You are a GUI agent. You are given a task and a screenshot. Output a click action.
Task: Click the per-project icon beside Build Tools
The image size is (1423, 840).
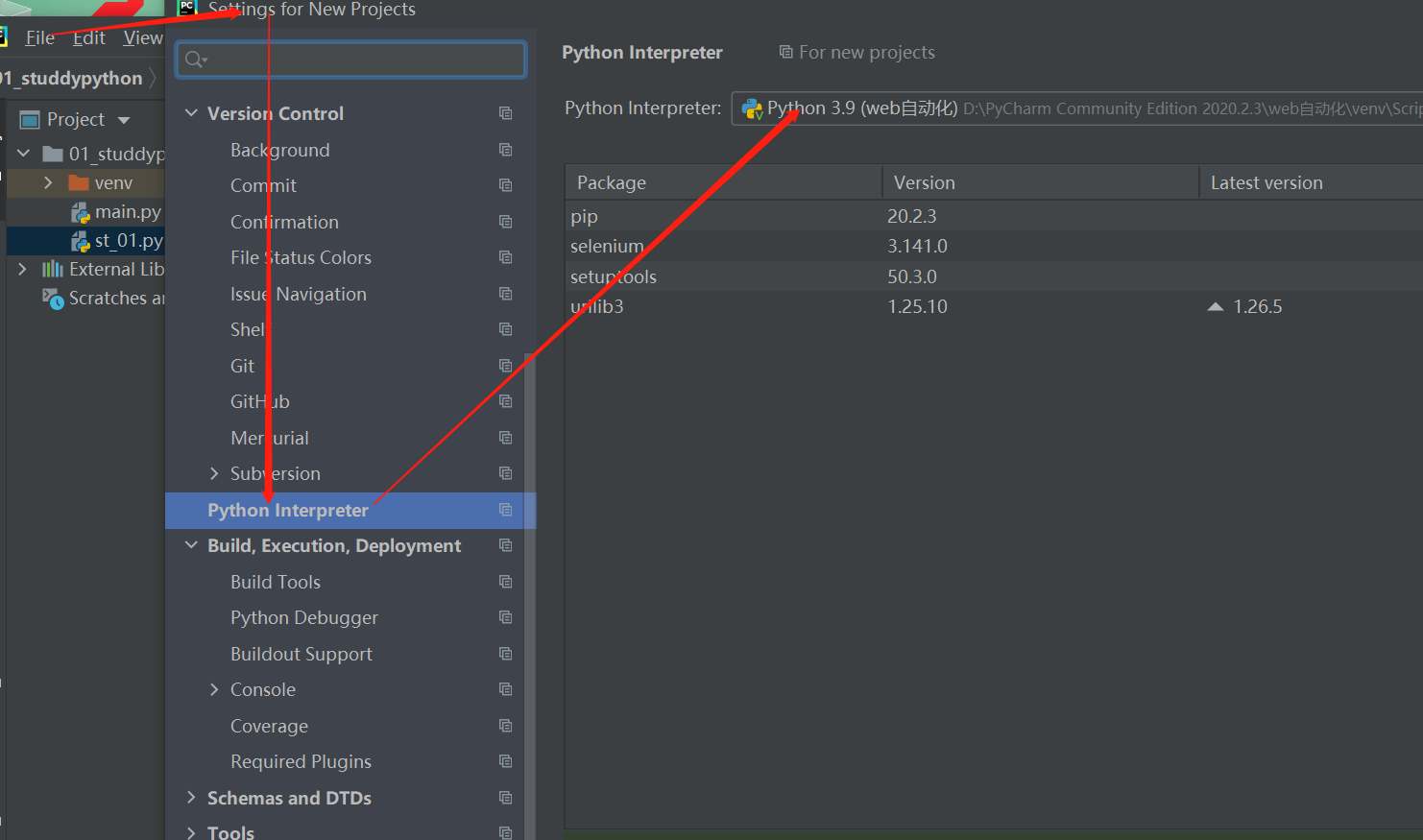[x=505, y=582]
